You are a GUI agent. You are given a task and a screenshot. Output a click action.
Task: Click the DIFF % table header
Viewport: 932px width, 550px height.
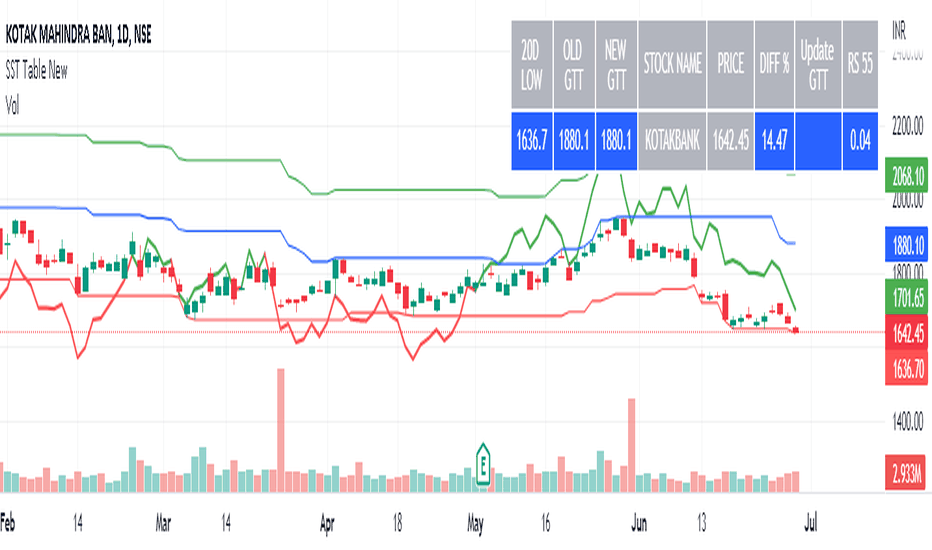774,64
